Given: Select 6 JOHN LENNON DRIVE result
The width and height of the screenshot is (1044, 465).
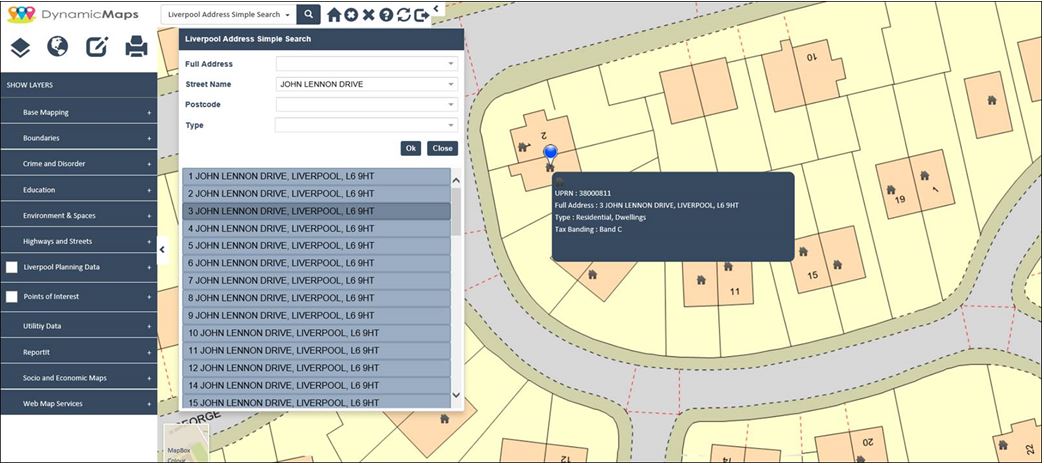Looking at the screenshot, I should [x=316, y=263].
